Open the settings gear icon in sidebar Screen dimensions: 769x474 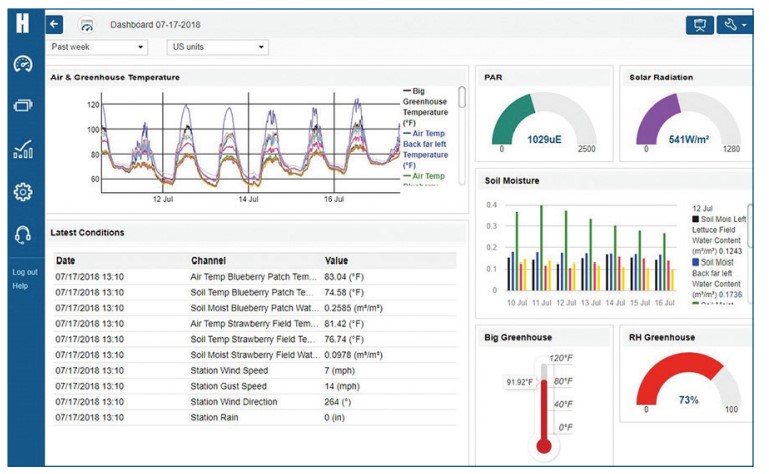(x=22, y=191)
